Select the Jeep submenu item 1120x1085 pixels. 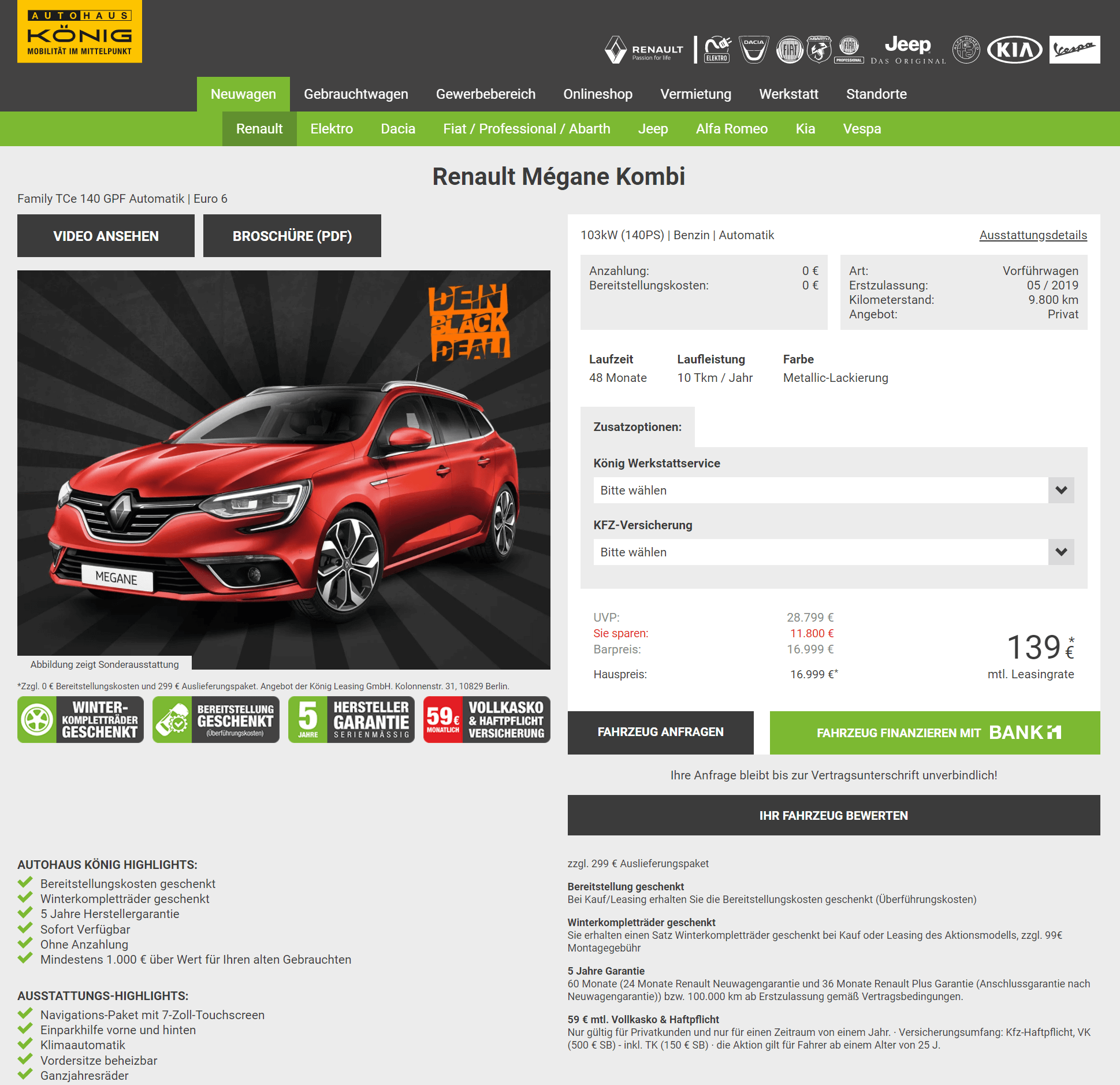(653, 129)
